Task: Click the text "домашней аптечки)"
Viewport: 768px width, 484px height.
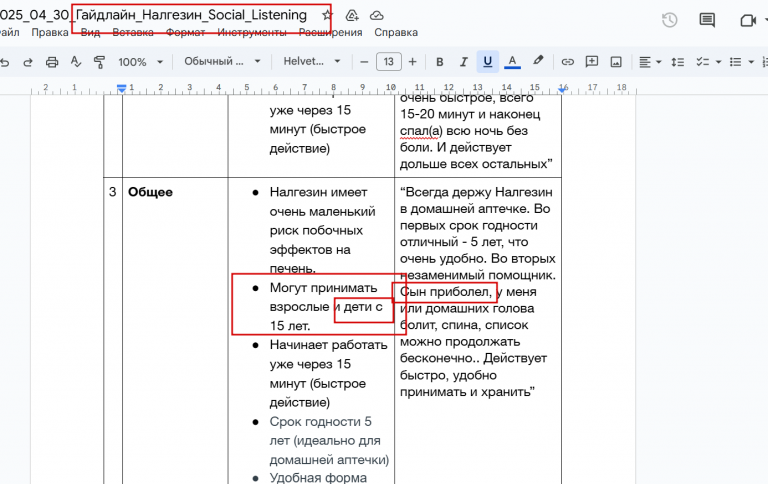Action: (329, 460)
